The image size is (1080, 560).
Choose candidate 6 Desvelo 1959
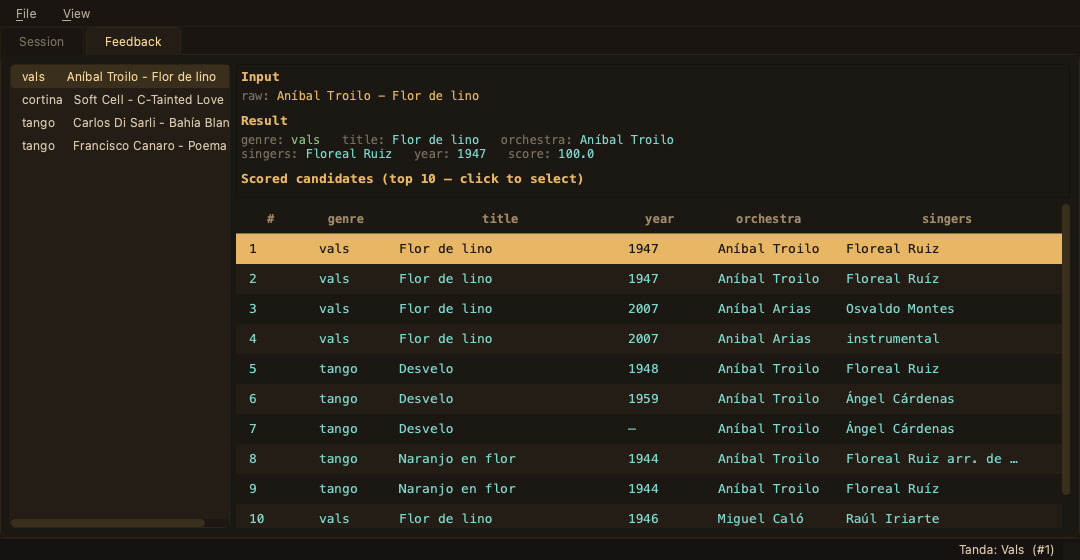[648, 399]
